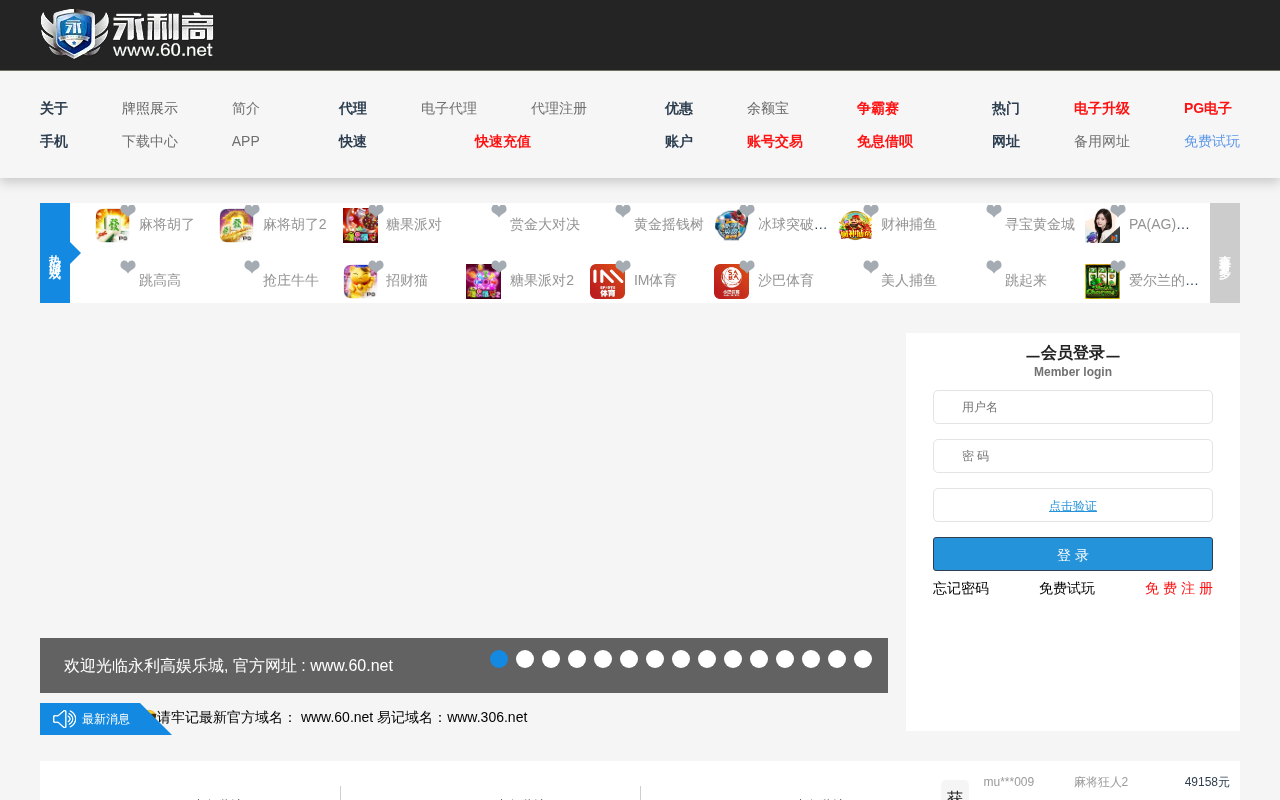Open the 抢庄牛牛 game link
Screen dimensions: 1280x800
coord(291,281)
